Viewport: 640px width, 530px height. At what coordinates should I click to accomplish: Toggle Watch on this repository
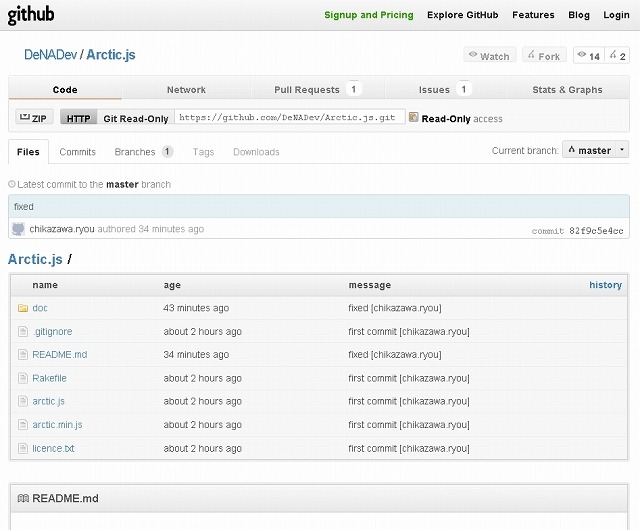point(489,56)
